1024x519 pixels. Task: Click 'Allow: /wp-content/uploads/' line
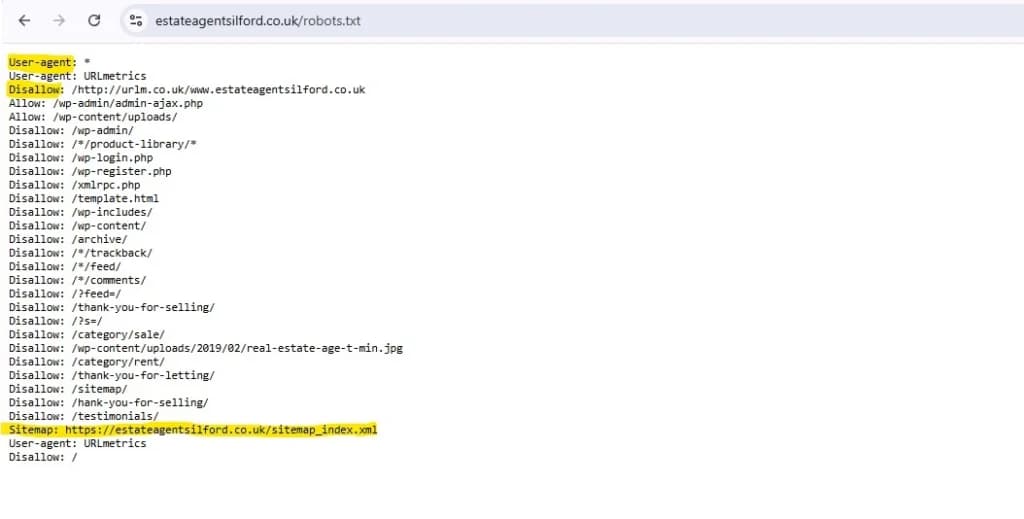tap(93, 117)
